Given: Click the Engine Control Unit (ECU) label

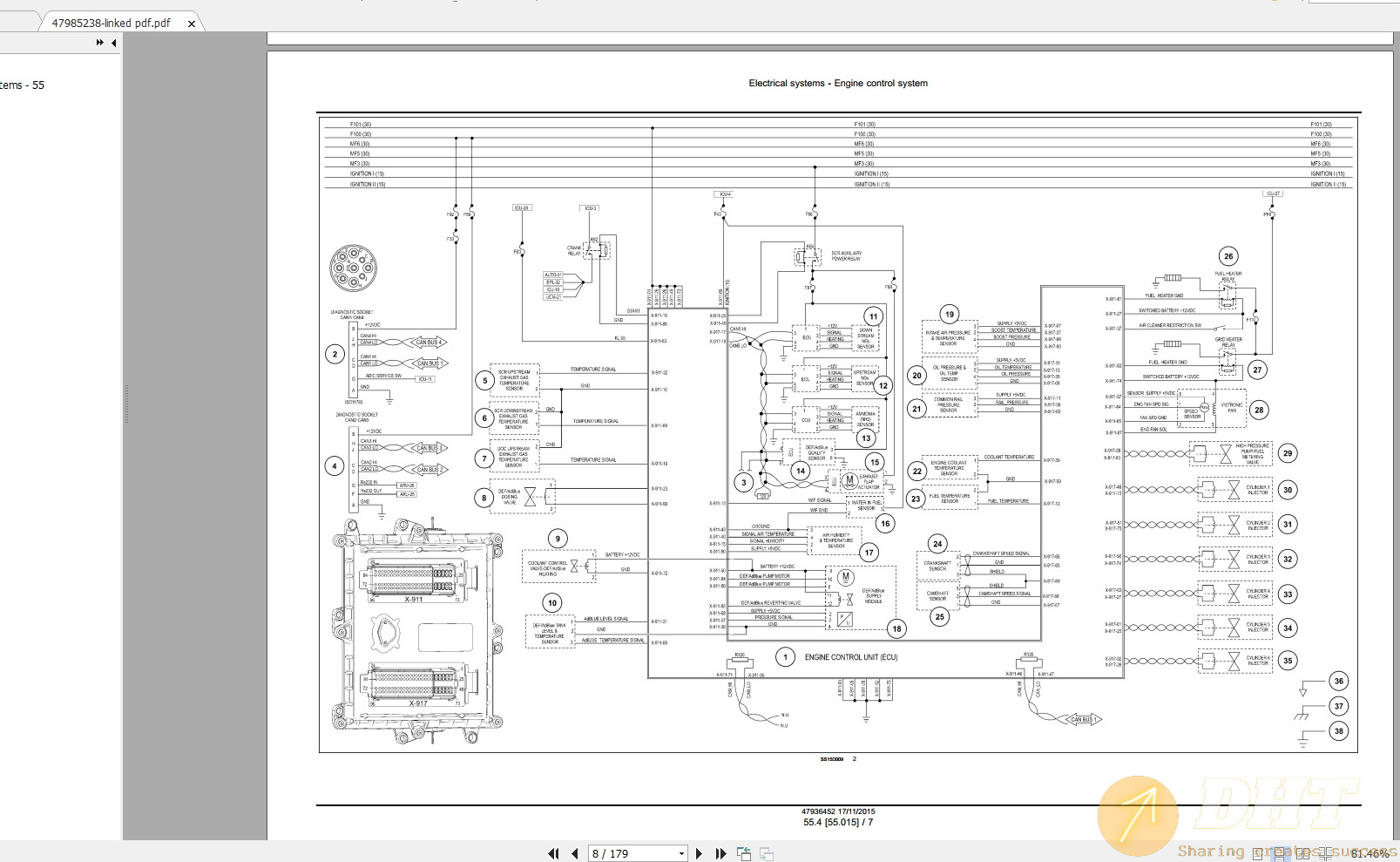Looking at the screenshot, I should pyautogui.click(x=850, y=657).
